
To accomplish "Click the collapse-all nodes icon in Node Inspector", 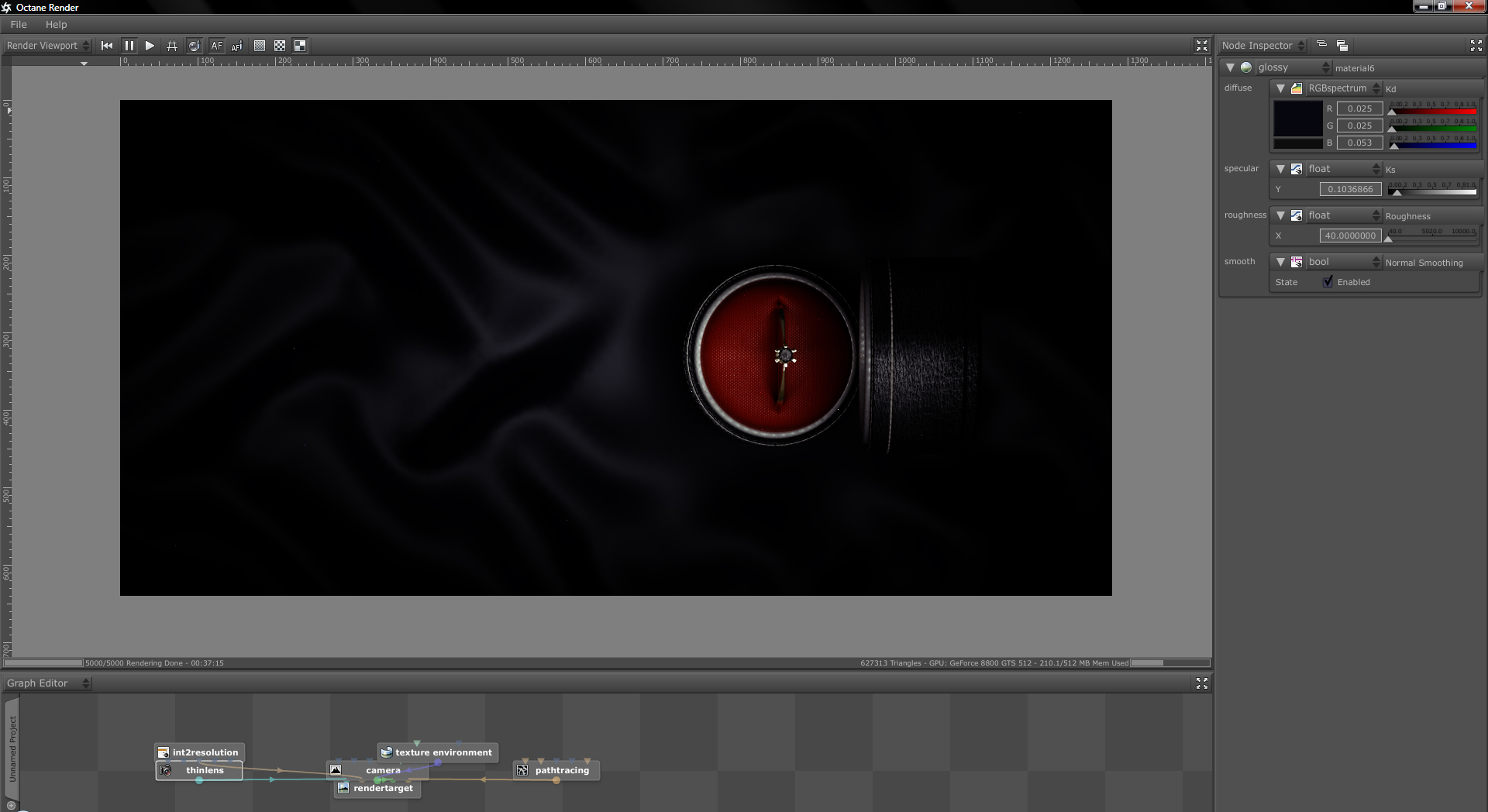I will tap(1322, 45).
